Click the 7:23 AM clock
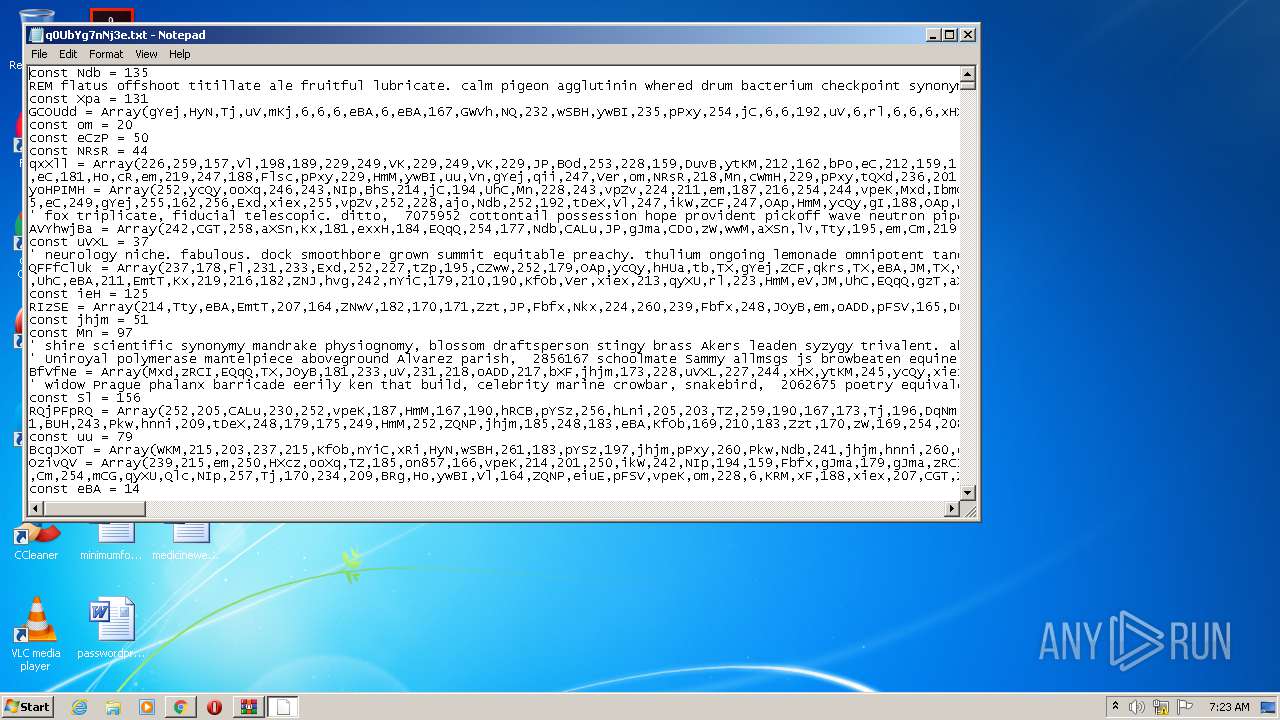Screen dimensions: 1280x720 [1229, 707]
